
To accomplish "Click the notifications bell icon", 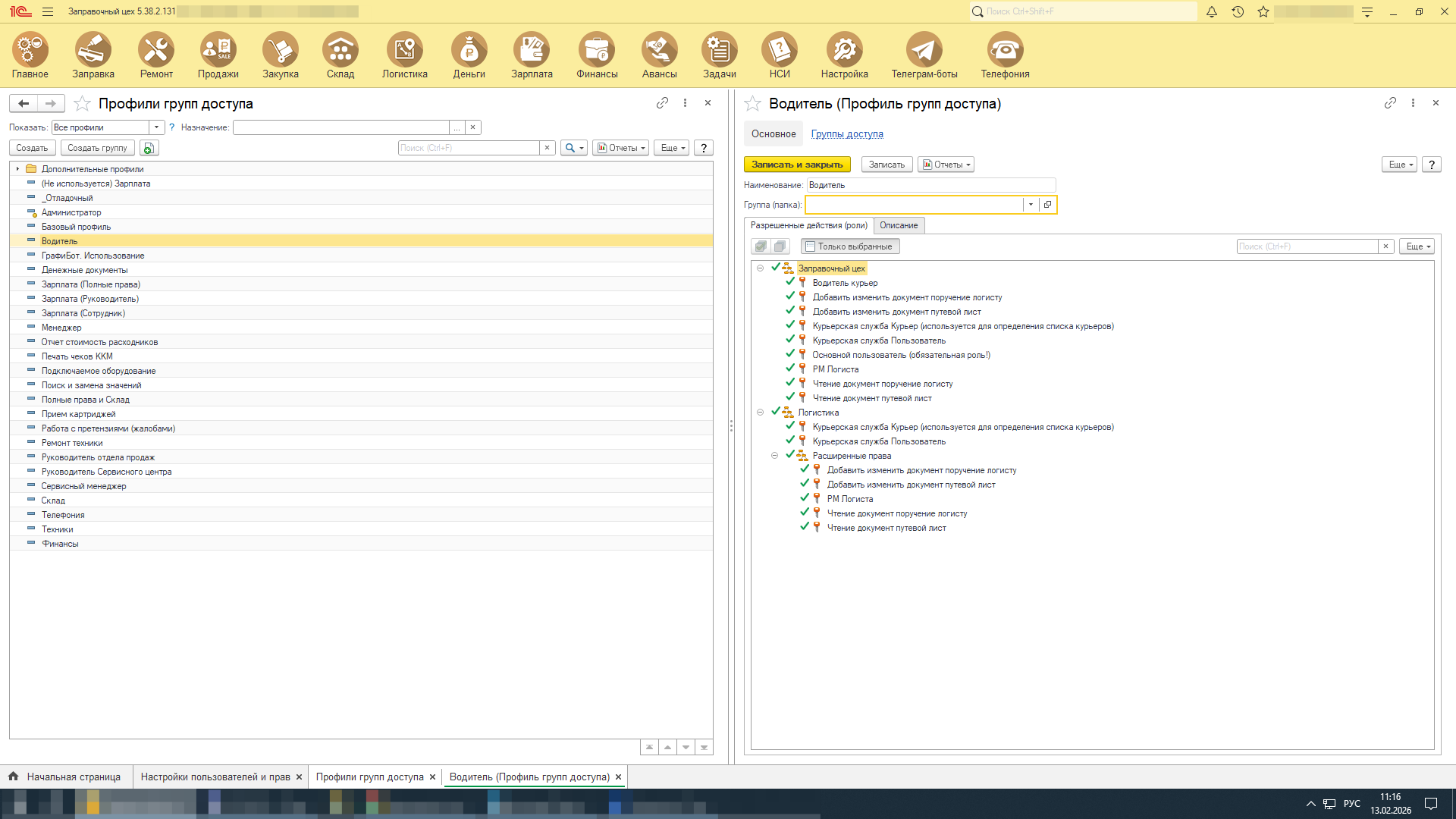I will [x=1212, y=11].
